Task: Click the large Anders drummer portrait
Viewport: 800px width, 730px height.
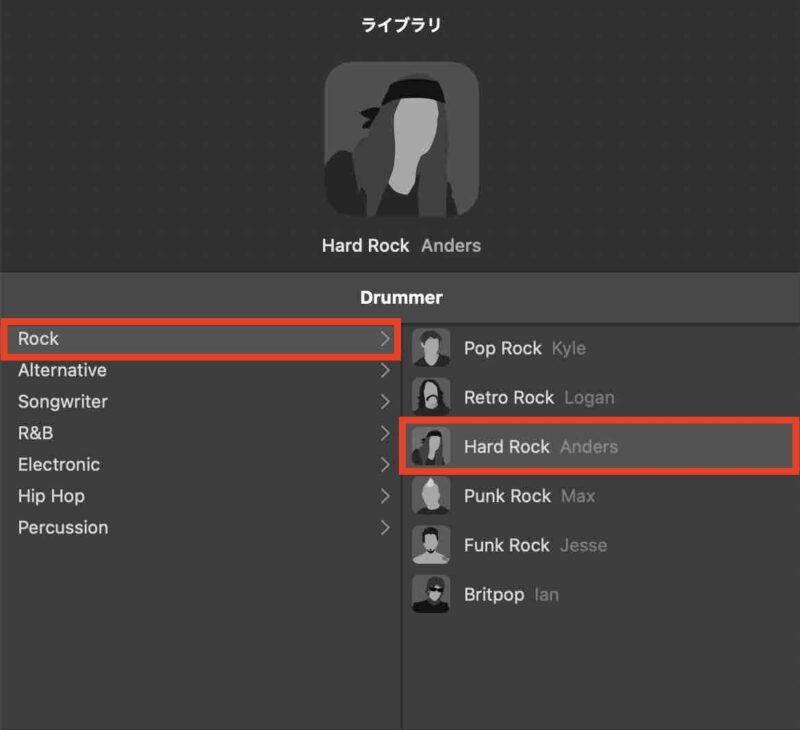Action: coord(402,139)
